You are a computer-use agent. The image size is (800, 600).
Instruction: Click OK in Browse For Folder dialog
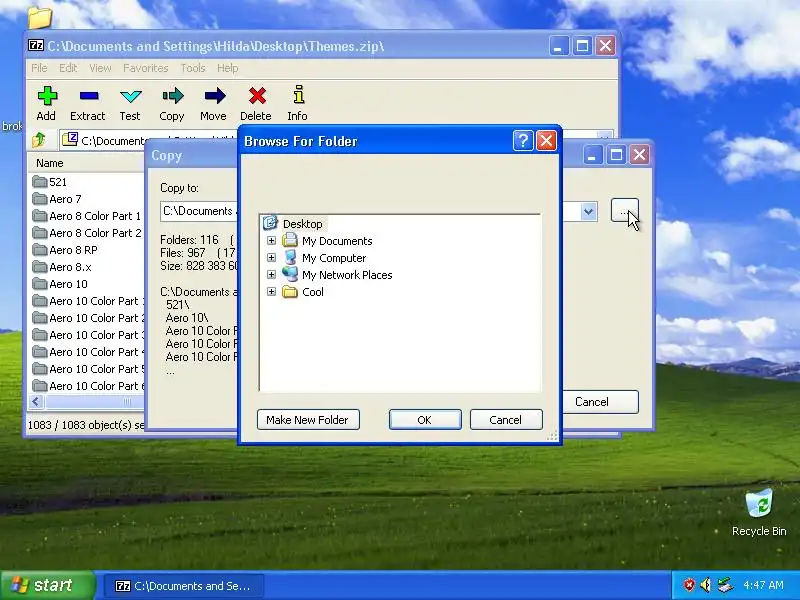[x=425, y=419]
